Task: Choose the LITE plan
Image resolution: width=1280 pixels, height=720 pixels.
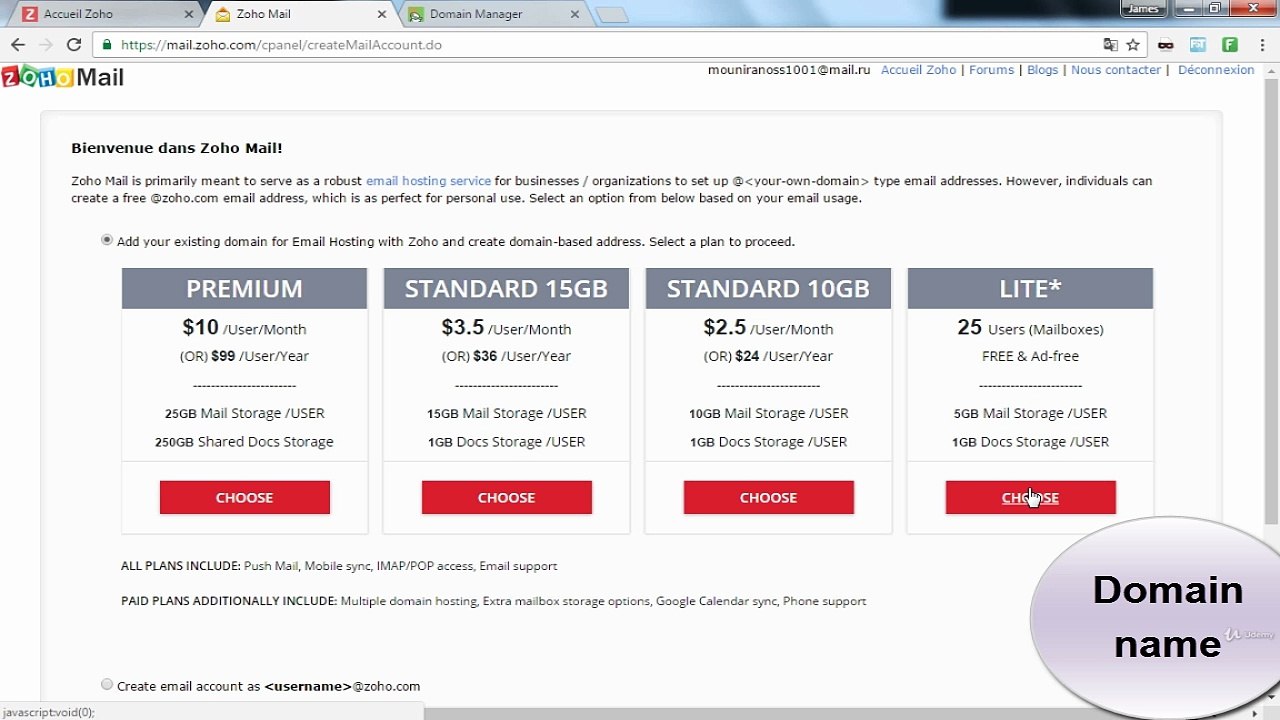Action: pos(1031,497)
